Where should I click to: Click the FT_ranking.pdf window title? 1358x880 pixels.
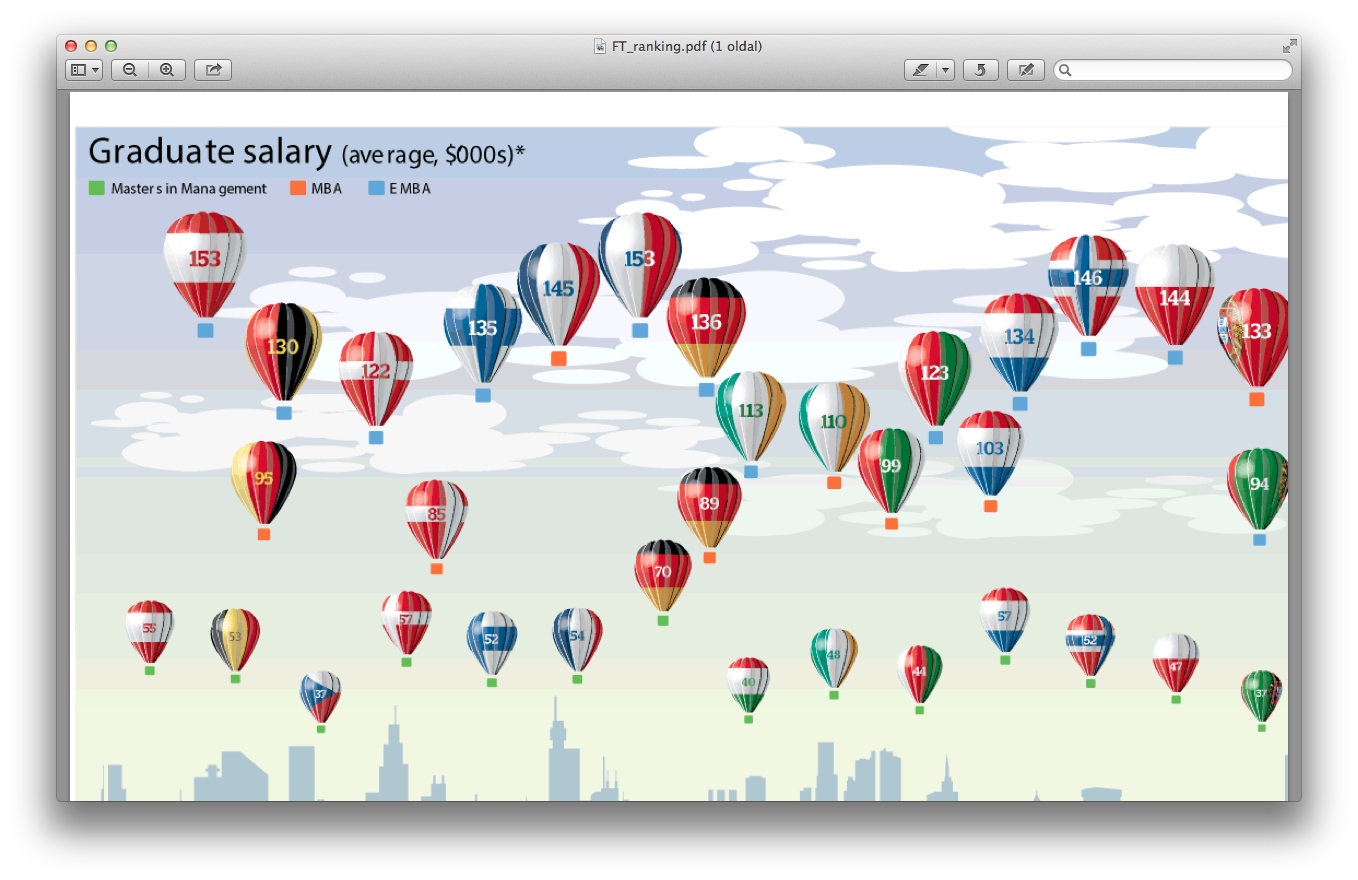[686, 46]
